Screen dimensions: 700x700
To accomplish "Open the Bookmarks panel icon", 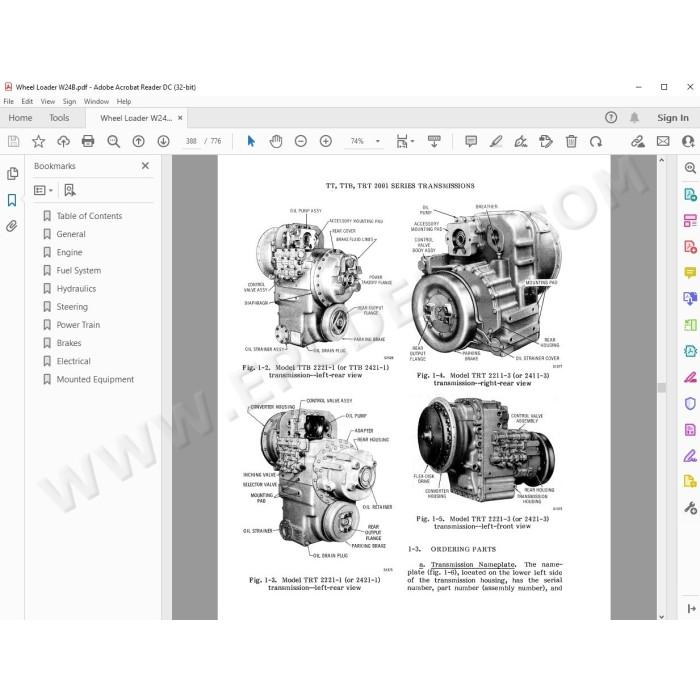I will [12, 200].
